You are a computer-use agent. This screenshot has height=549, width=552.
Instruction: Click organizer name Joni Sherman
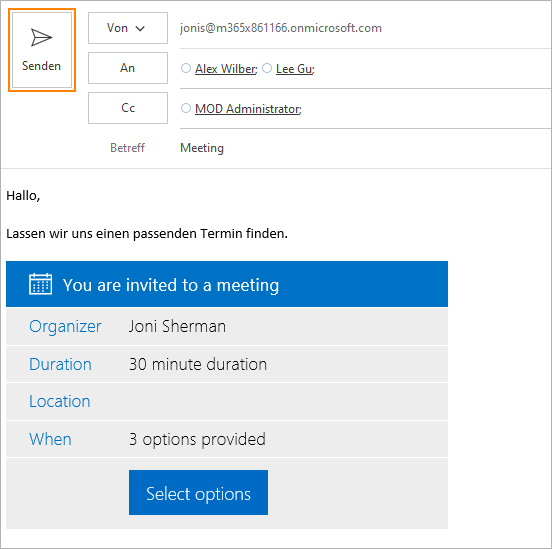[177, 326]
